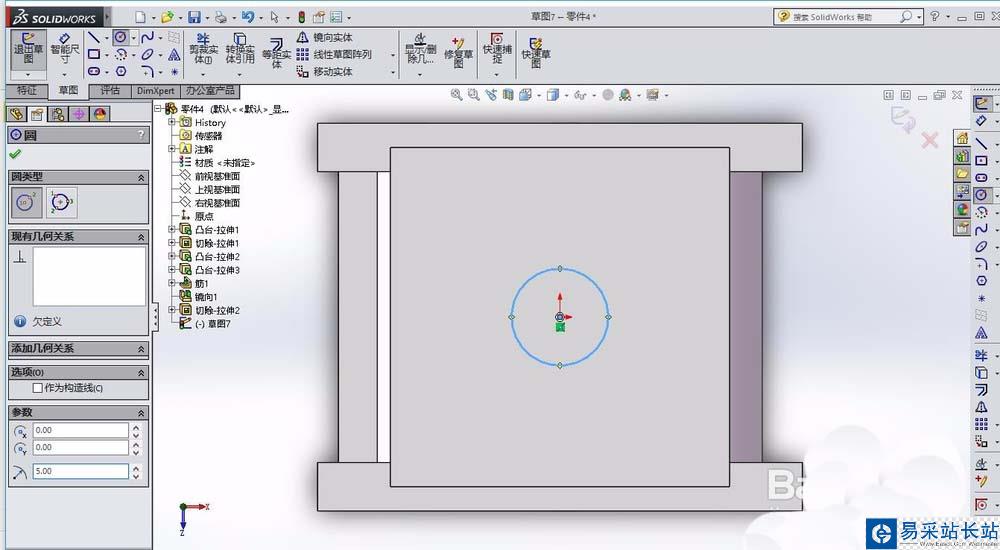Open the search SolidWorks help dropdown arrow
The height and width of the screenshot is (550, 1000).
pos(919,17)
